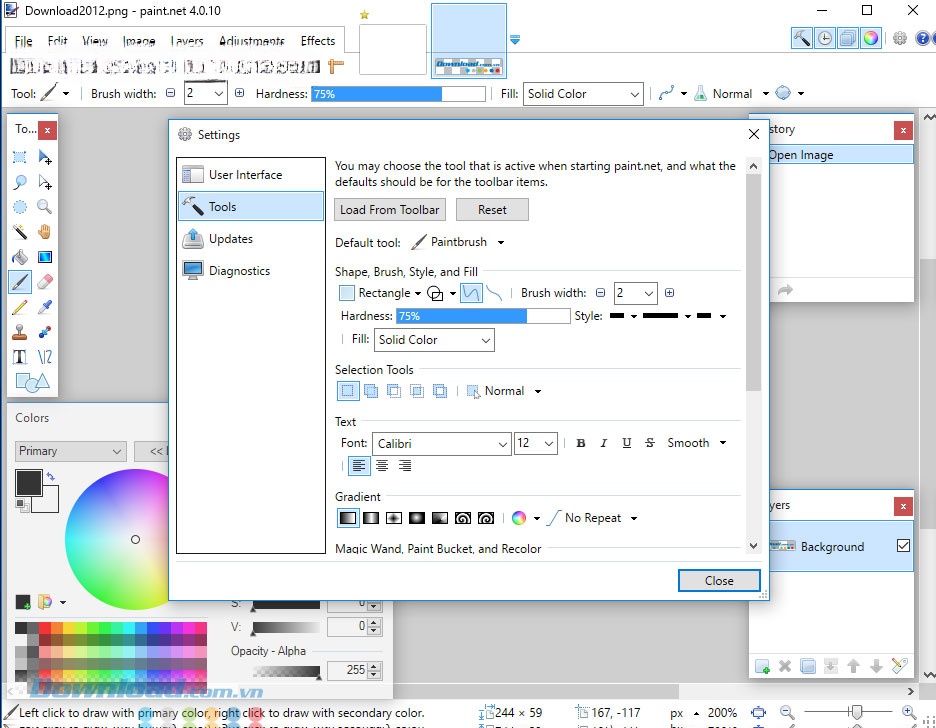Select the Rectangle Select tool
The width and height of the screenshot is (936, 728).
click(20, 157)
